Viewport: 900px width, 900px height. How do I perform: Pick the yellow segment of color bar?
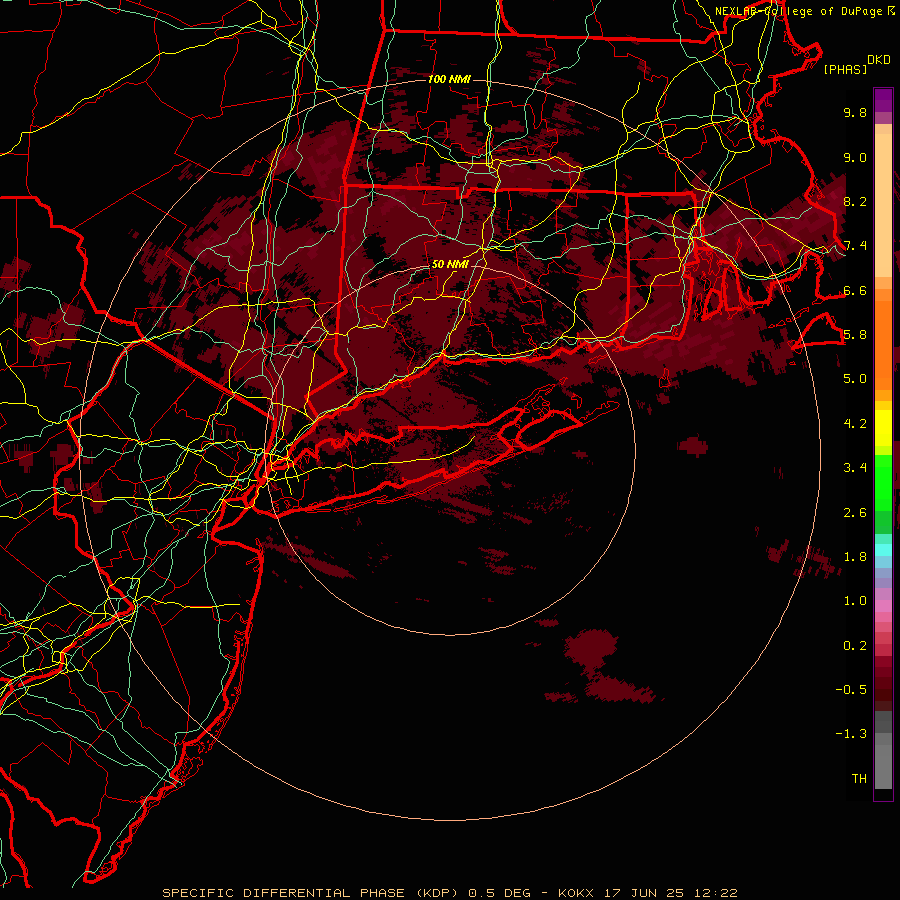[x=883, y=428]
